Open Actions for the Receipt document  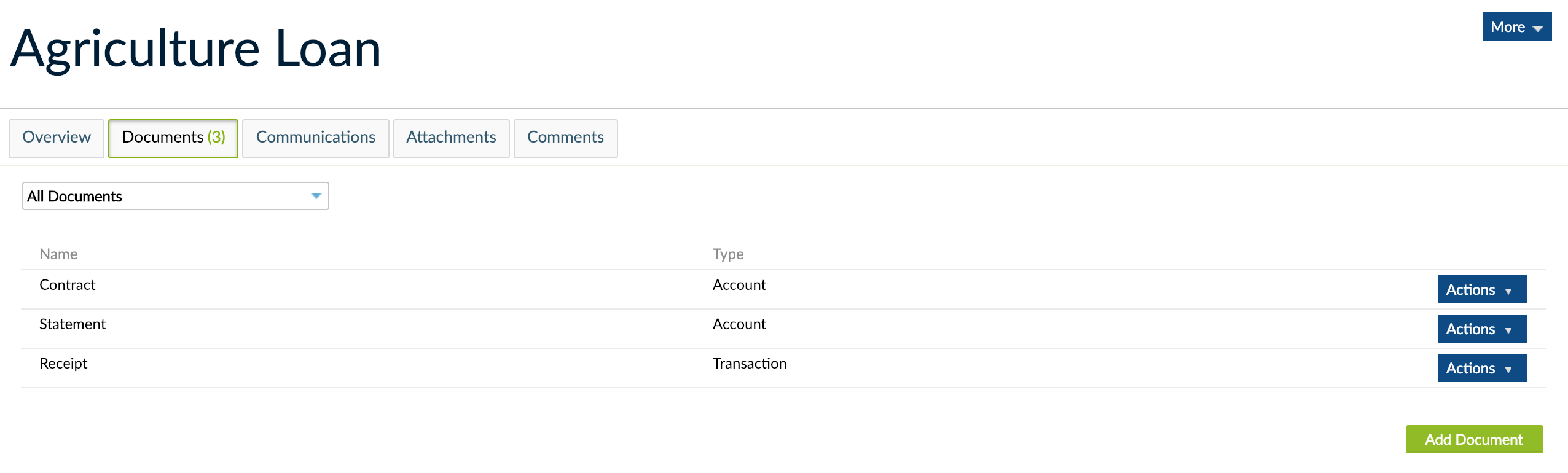point(1481,368)
